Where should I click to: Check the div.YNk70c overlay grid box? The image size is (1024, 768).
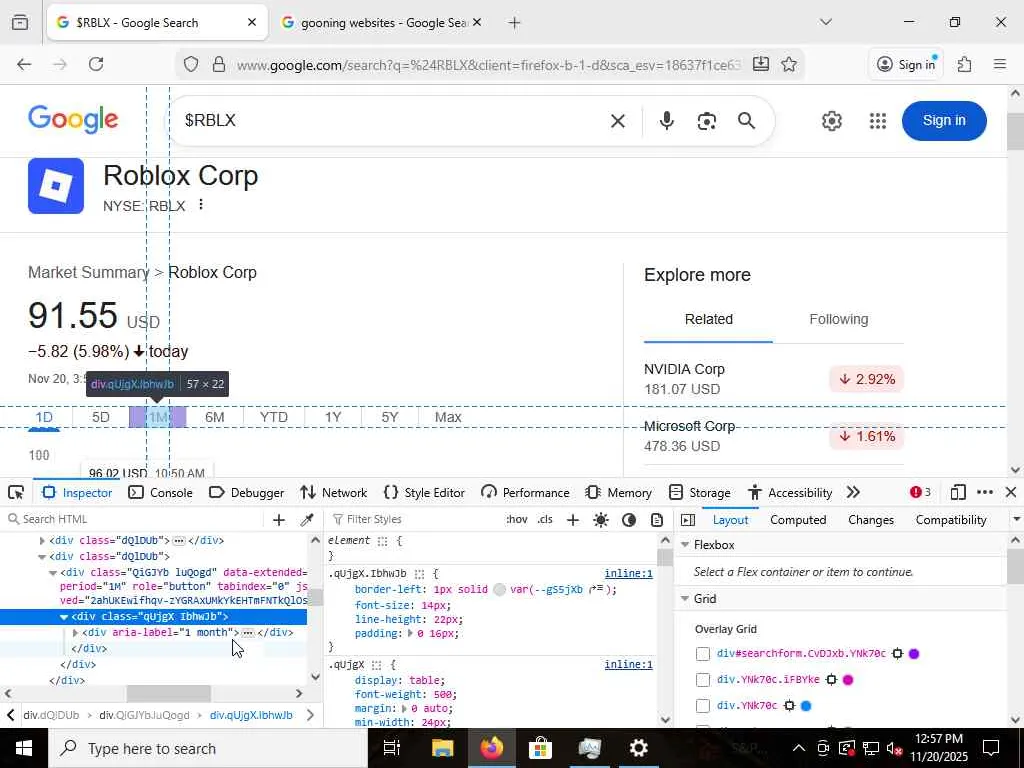(x=703, y=706)
